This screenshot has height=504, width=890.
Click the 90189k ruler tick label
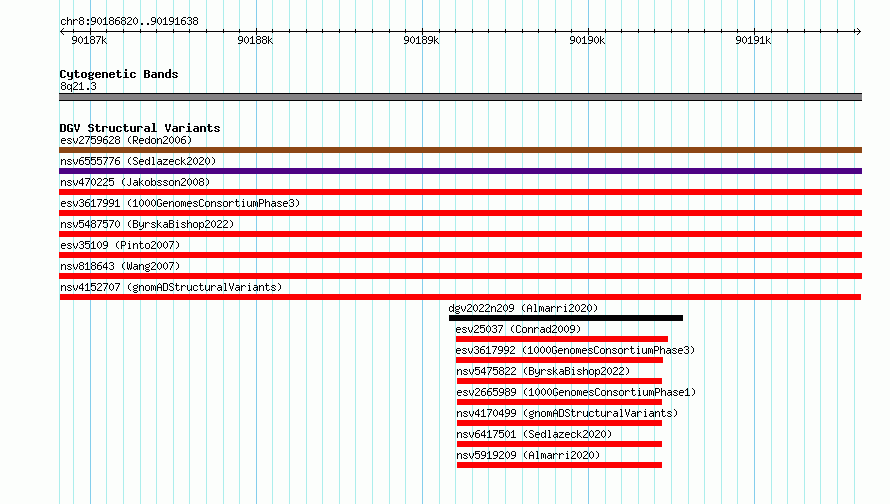point(421,40)
